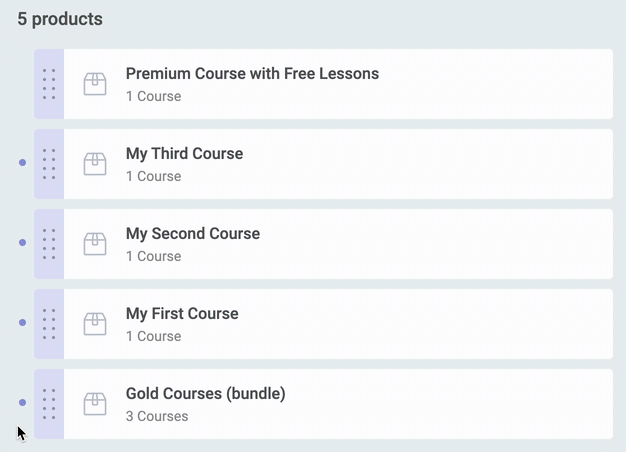Grab drag handle of Premium Course row
Screen dimensions: 626x452
[x=49, y=84]
